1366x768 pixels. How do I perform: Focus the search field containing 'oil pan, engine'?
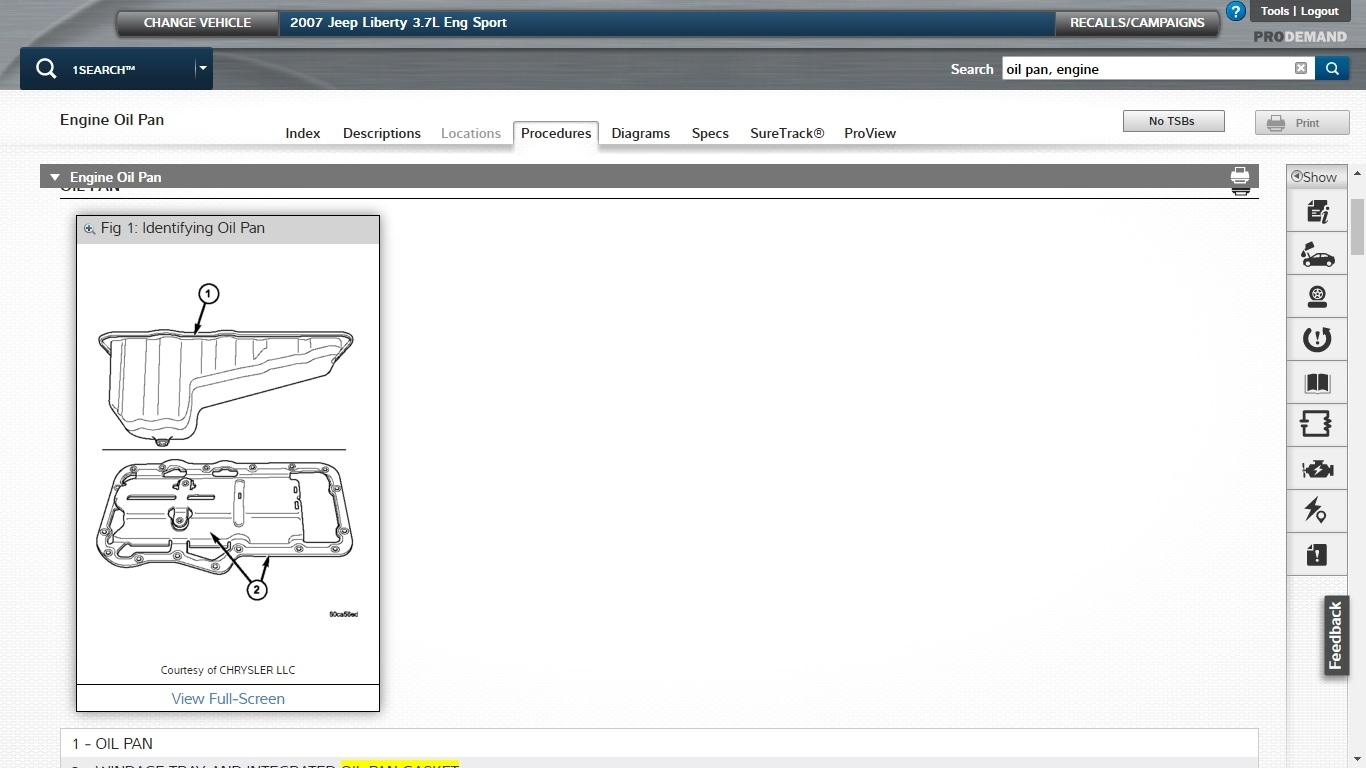pos(1147,69)
